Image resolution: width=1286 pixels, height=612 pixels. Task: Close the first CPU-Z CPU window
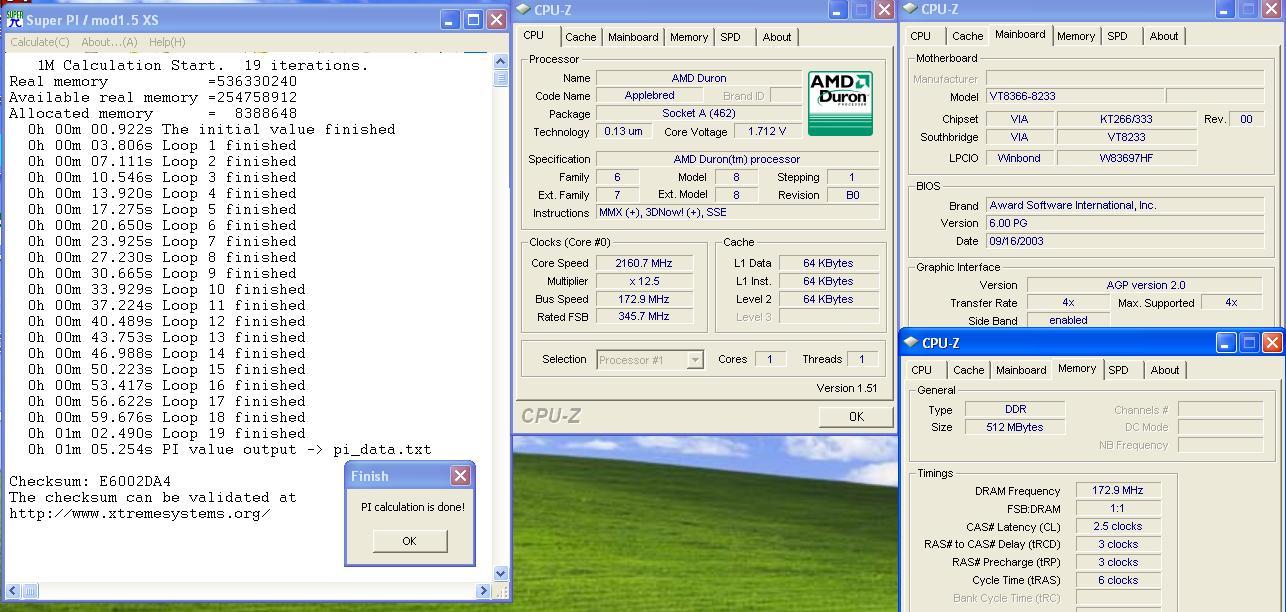[x=884, y=10]
